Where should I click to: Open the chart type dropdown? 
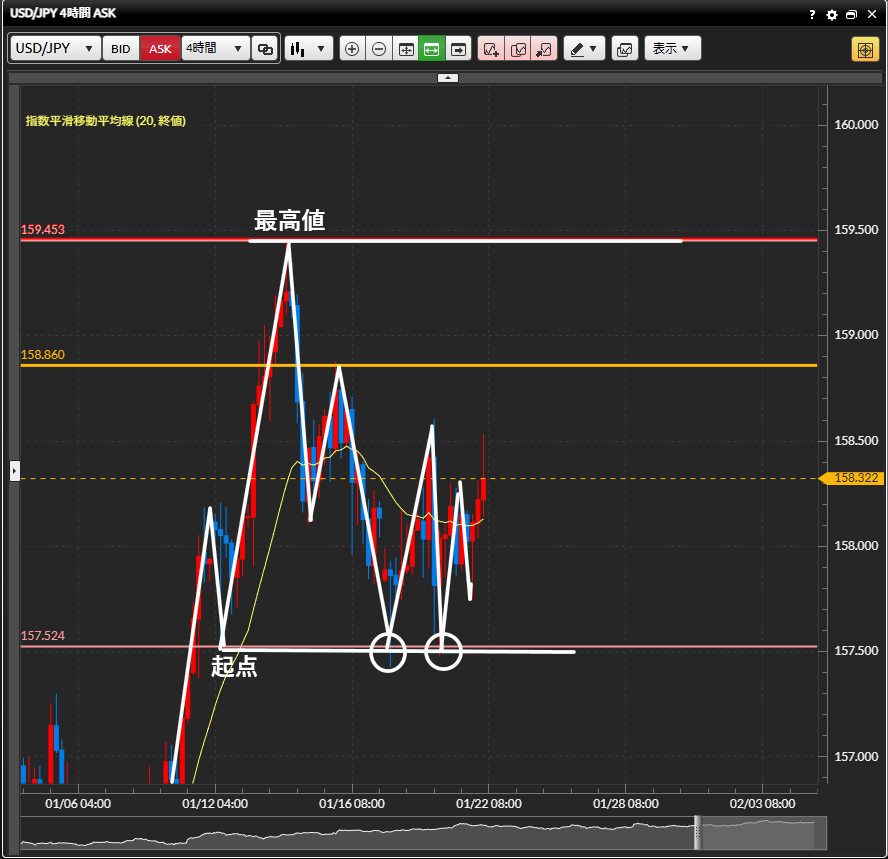tap(308, 48)
